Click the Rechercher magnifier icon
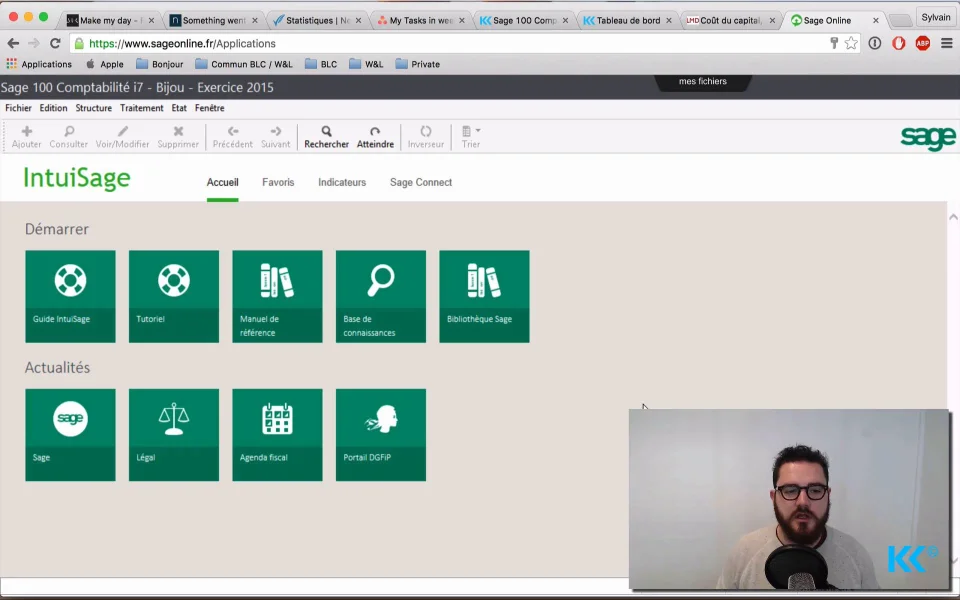This screenshot has height=600, width=960. coord(326,131)
